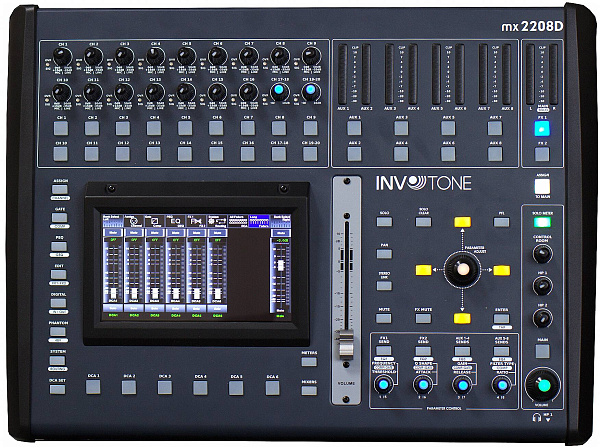600x448 pixels.
Task: Click the HP 1 headphone level knob
Action: 543,285
